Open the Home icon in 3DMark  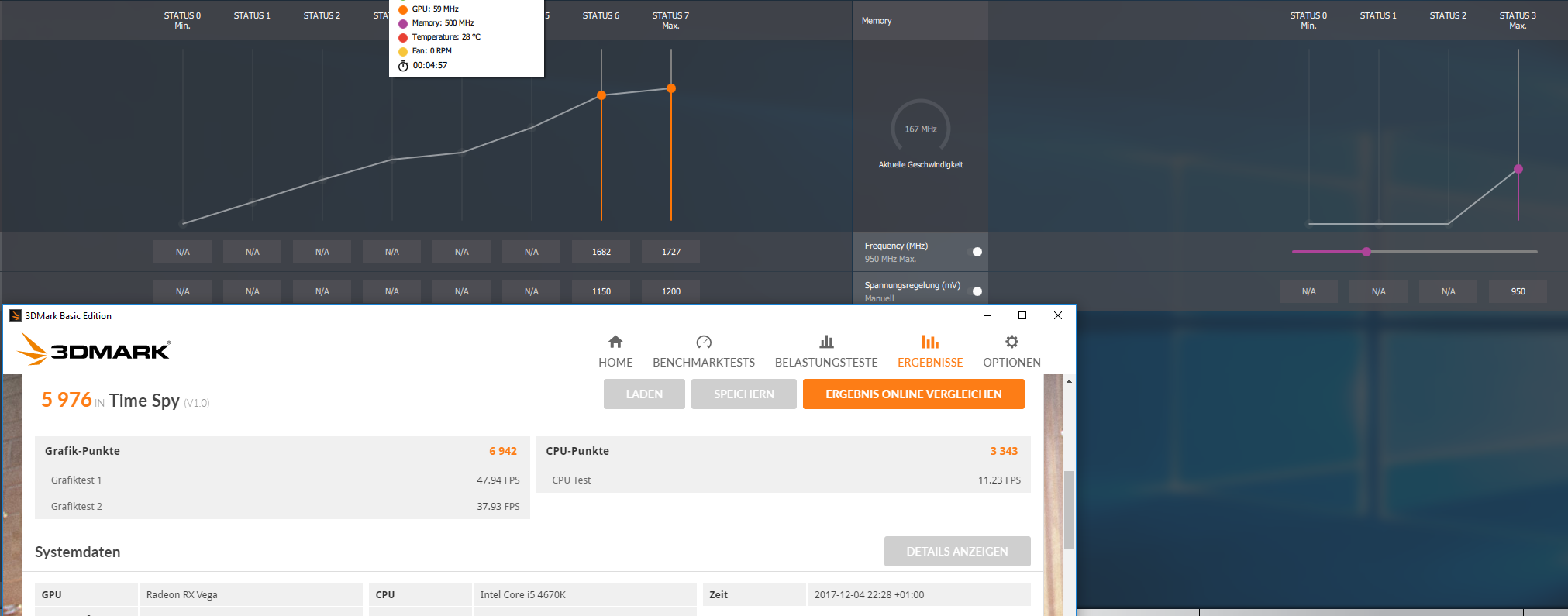(615, 342)
